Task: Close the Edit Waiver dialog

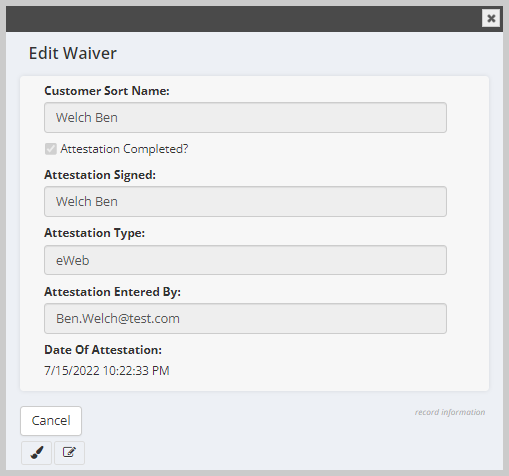Action: pyautogui.click(x=491, y=18)
